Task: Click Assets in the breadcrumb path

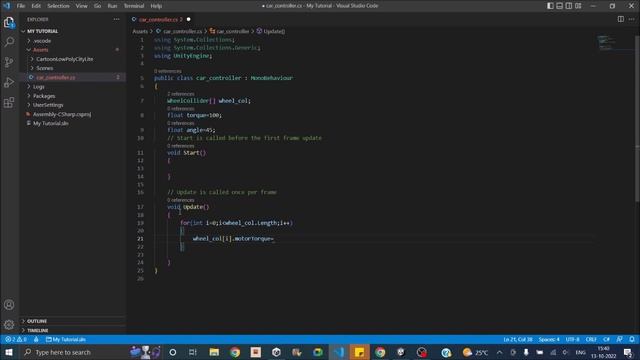Action: (x=140, y=31)
